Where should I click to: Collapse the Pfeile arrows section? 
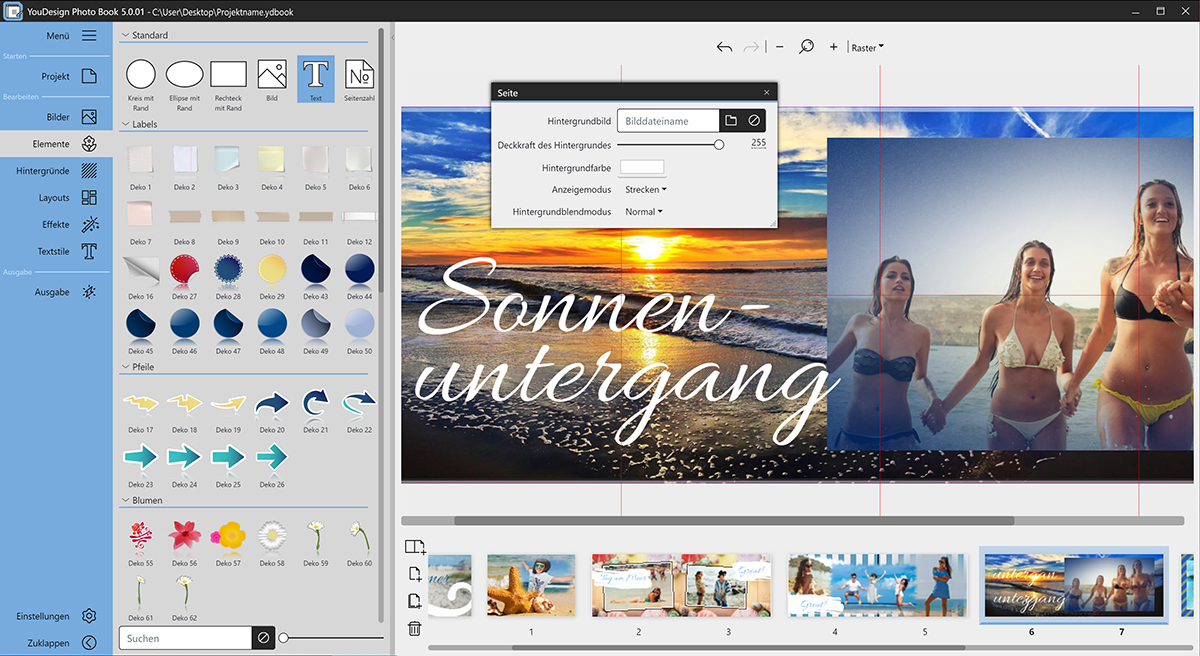click(x=125, y=367)
